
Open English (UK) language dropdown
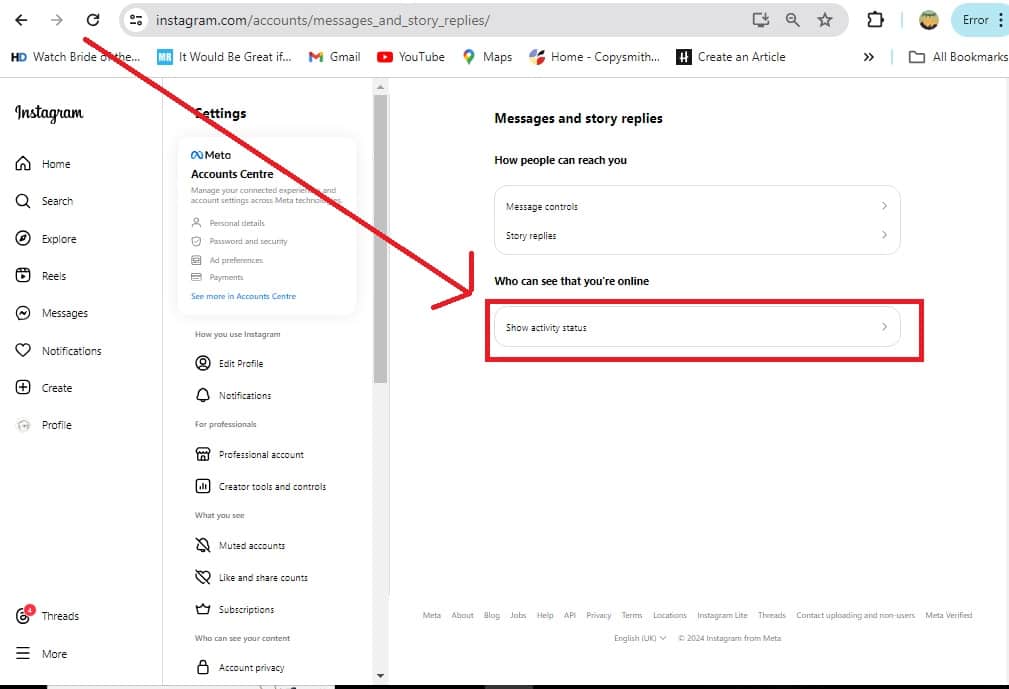click(x=640, y=638)
